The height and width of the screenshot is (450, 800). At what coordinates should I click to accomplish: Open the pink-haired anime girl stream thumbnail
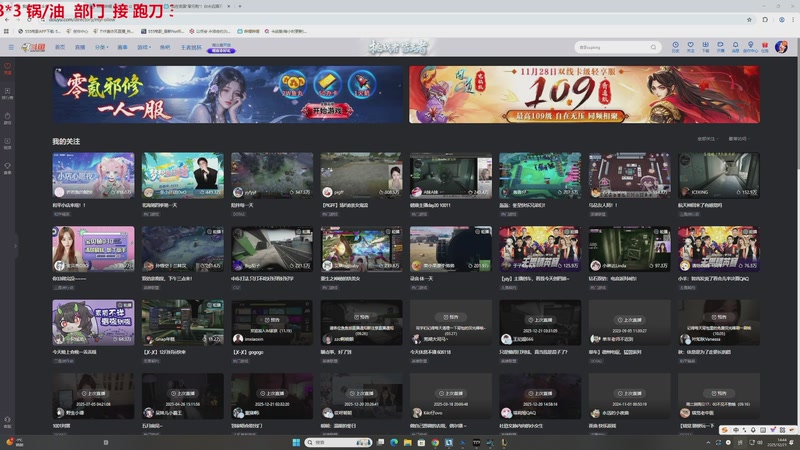(93, 175)
